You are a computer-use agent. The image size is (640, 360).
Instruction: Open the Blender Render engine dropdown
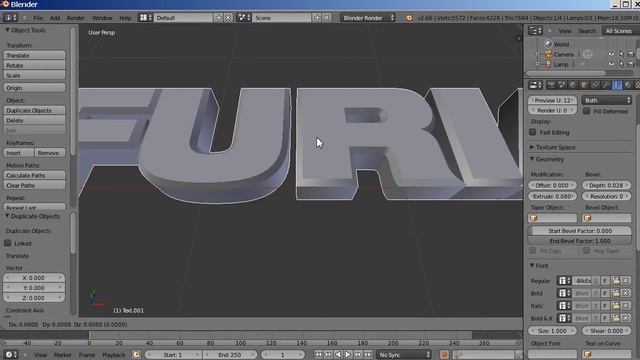368,18
